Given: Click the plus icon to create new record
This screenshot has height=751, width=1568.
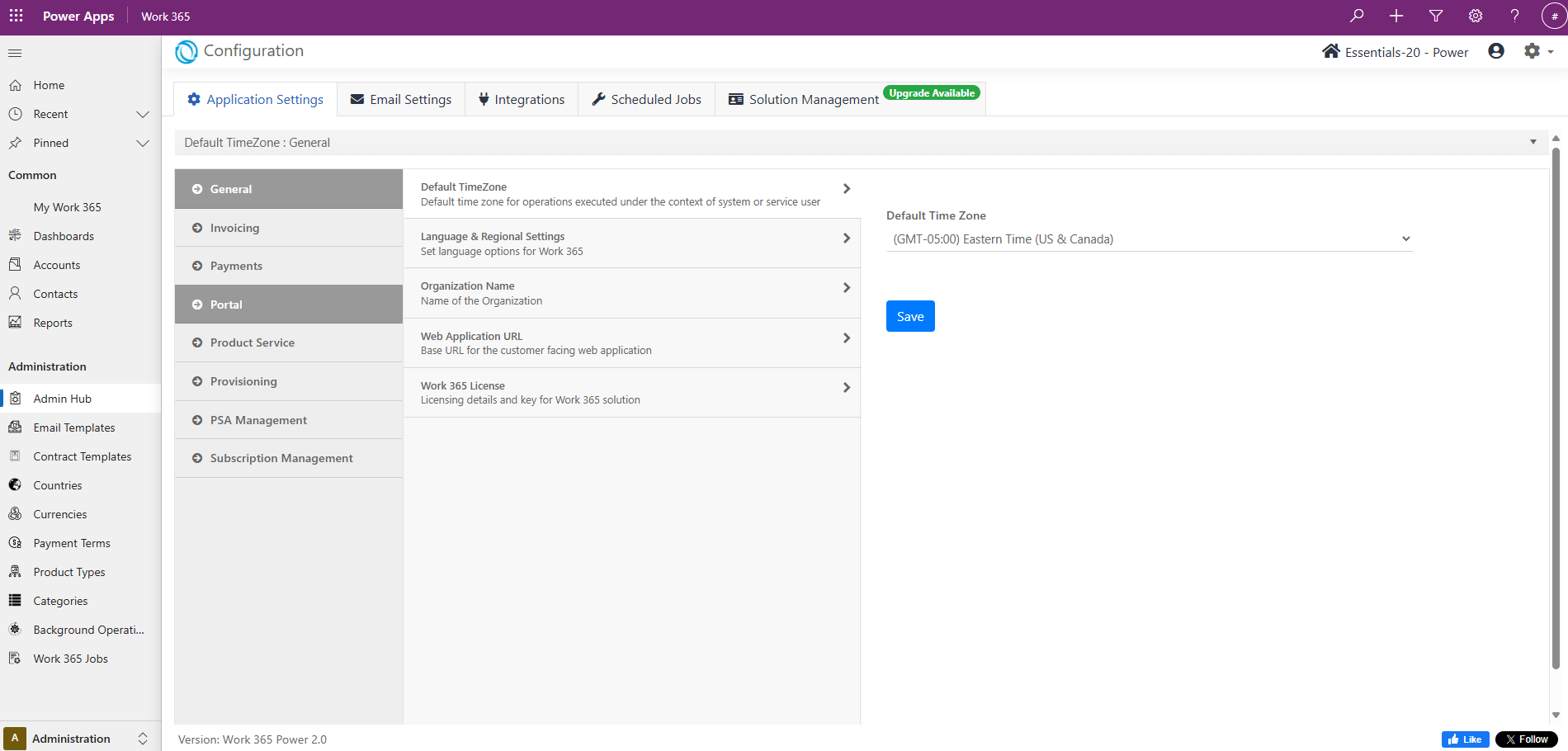Looking at the screenshot, I should [1396, 16].
